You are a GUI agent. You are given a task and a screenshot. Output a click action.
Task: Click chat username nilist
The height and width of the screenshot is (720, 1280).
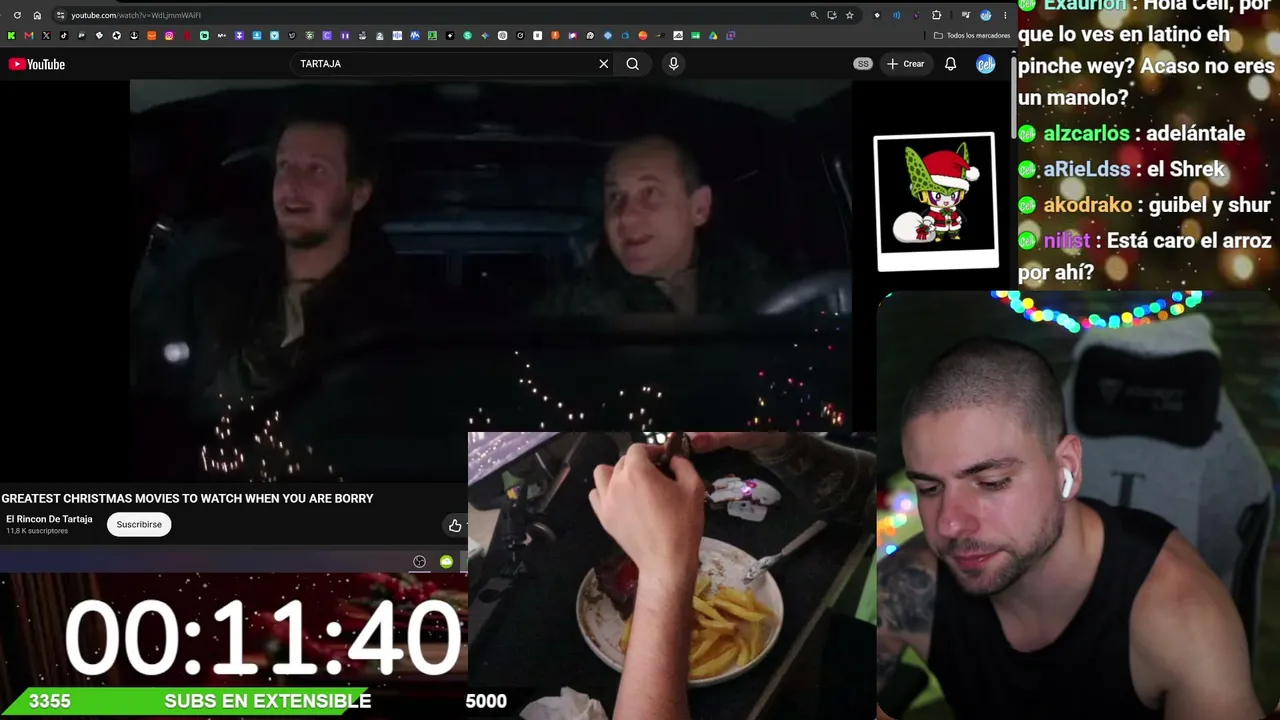1067,240
